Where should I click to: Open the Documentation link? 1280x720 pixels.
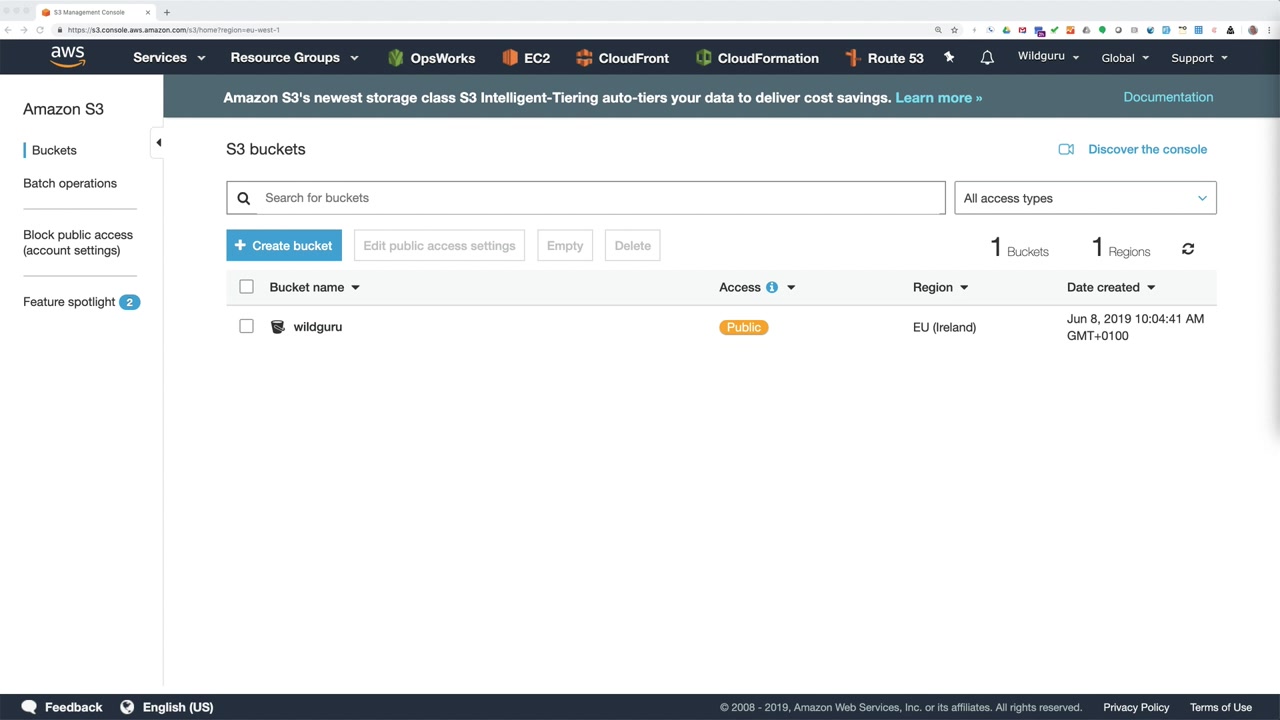click(1168, 97)
